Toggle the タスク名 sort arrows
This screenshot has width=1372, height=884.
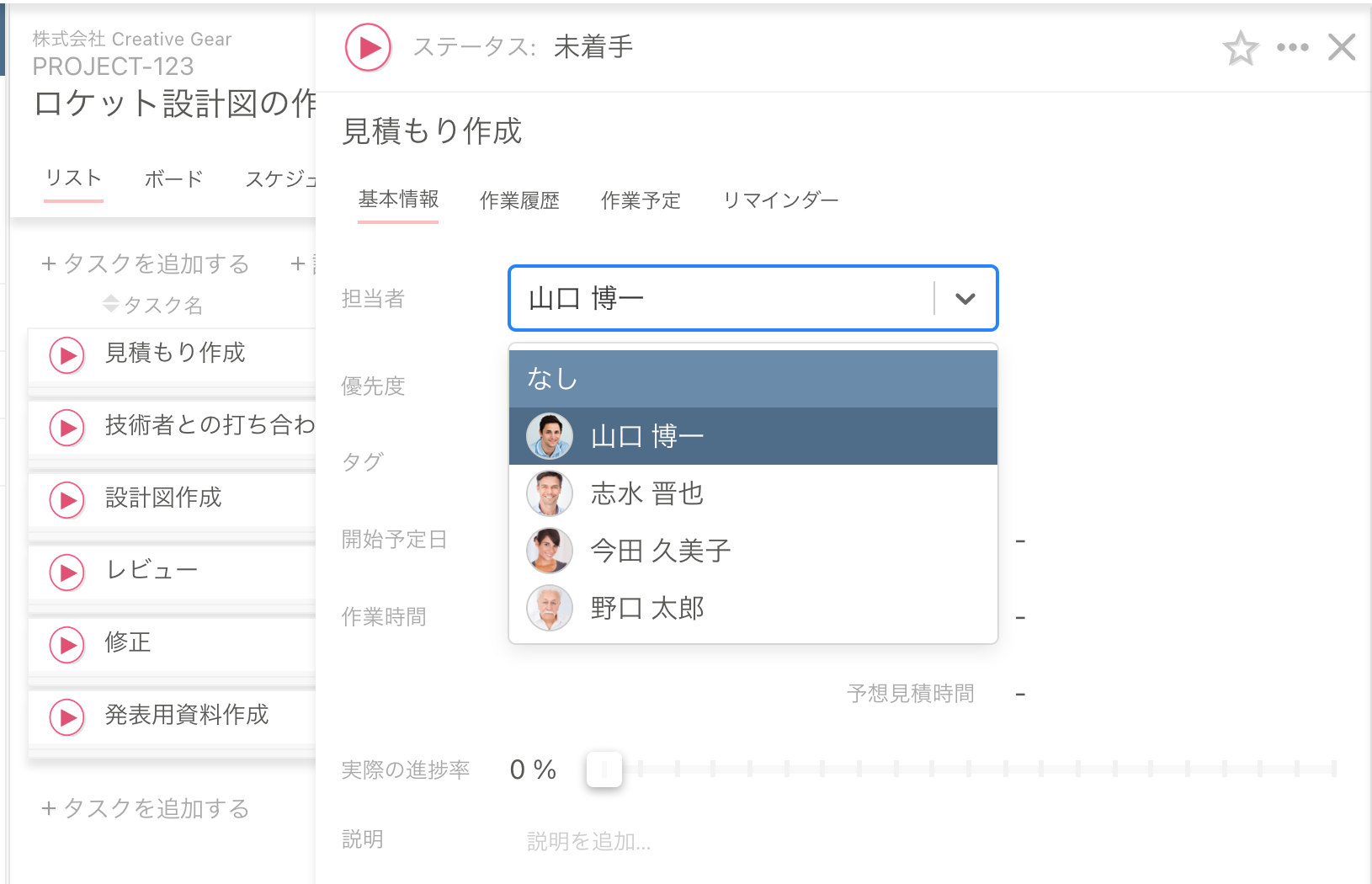click(x=112, y=305)
